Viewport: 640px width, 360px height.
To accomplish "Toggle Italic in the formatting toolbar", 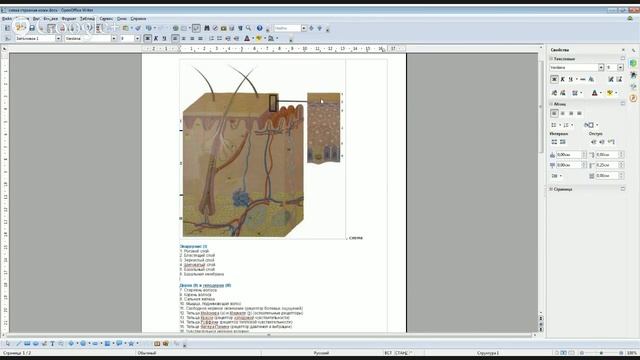I will [x=156, y=38].
